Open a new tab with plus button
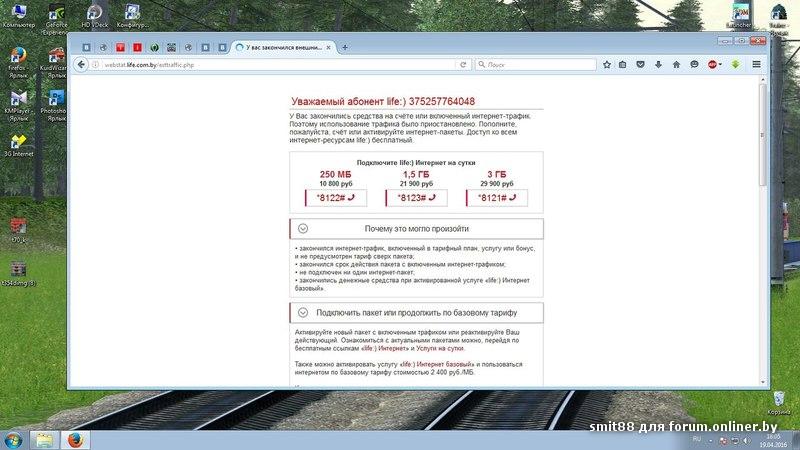Screen dimensions: 800x450 (x=345, y=47)
